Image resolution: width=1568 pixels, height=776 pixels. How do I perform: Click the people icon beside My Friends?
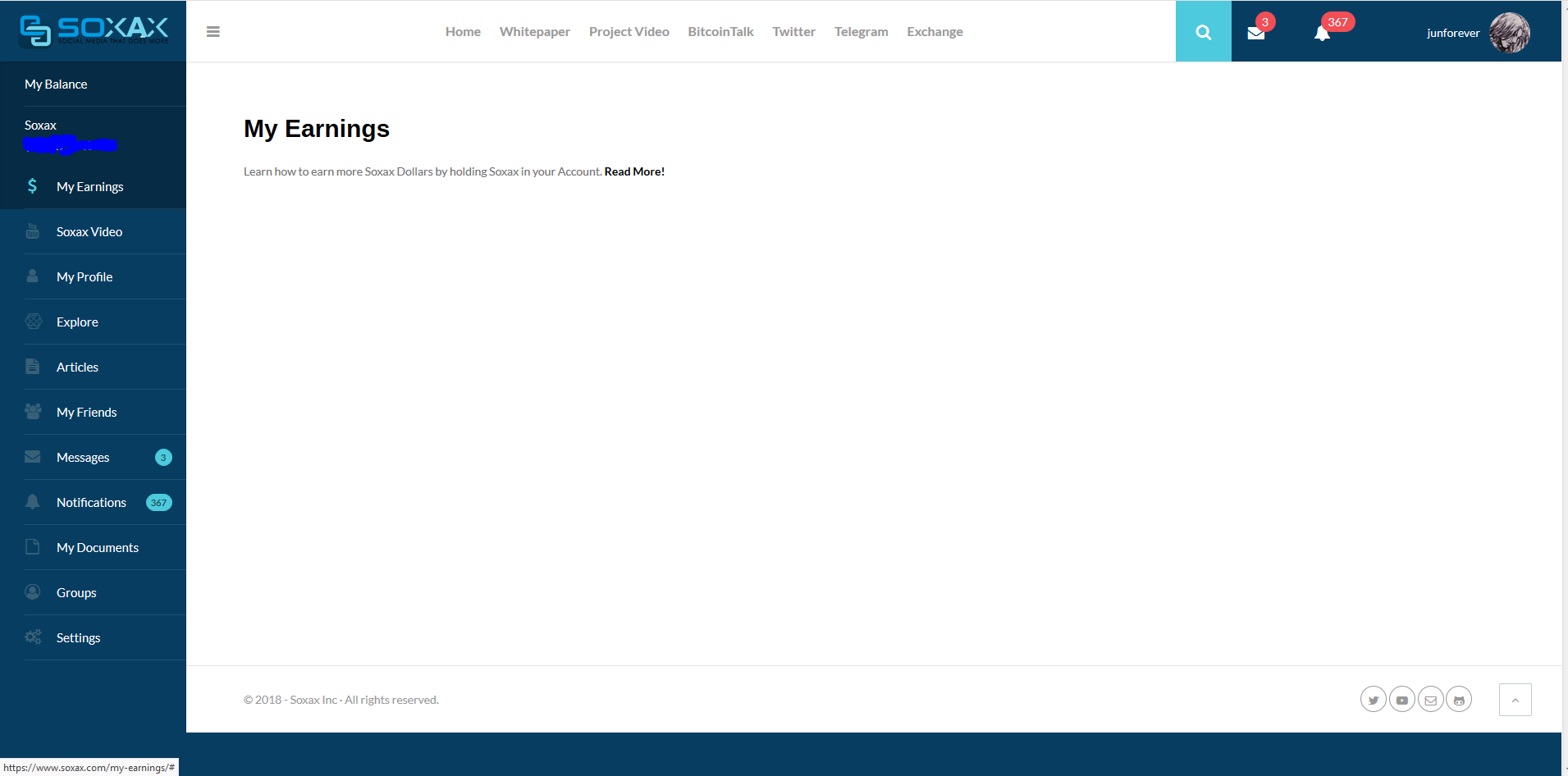tap(34, 411)
